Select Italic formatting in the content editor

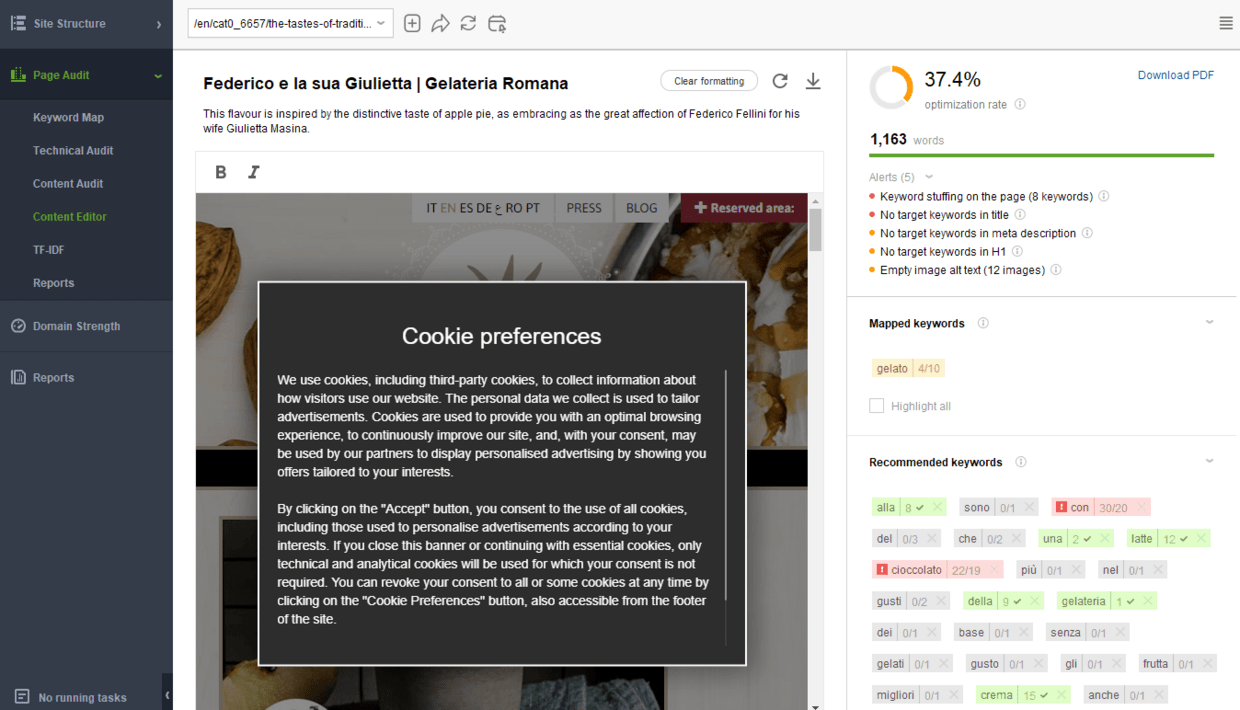[253, 172]
